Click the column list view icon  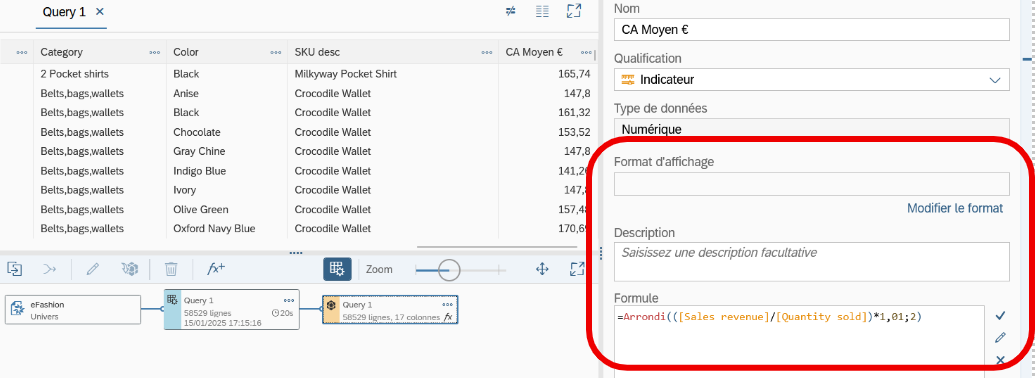pyautogui.click(x=543, y=11)
